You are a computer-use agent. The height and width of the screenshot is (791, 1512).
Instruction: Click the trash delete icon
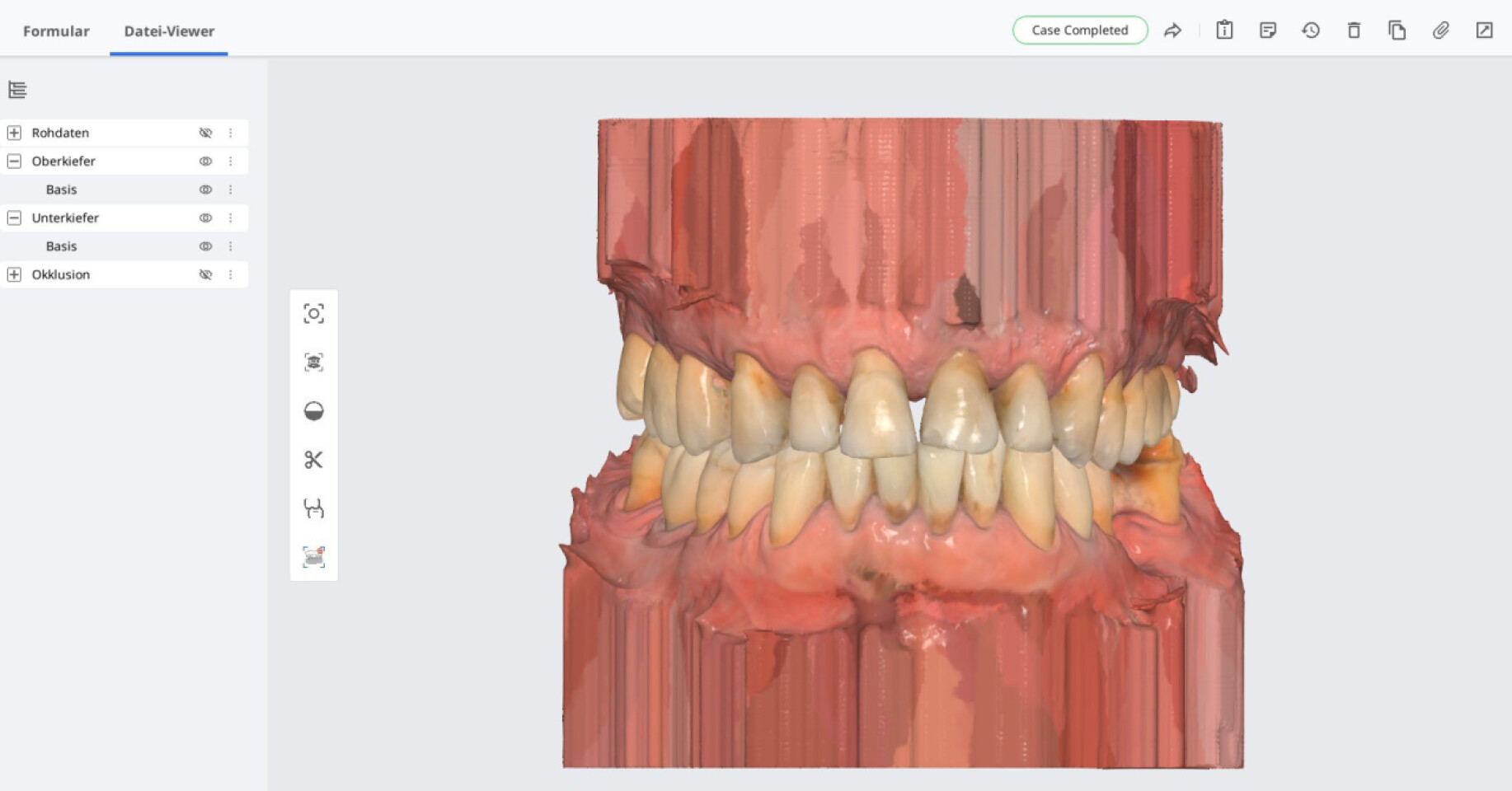click(1354, 30)
